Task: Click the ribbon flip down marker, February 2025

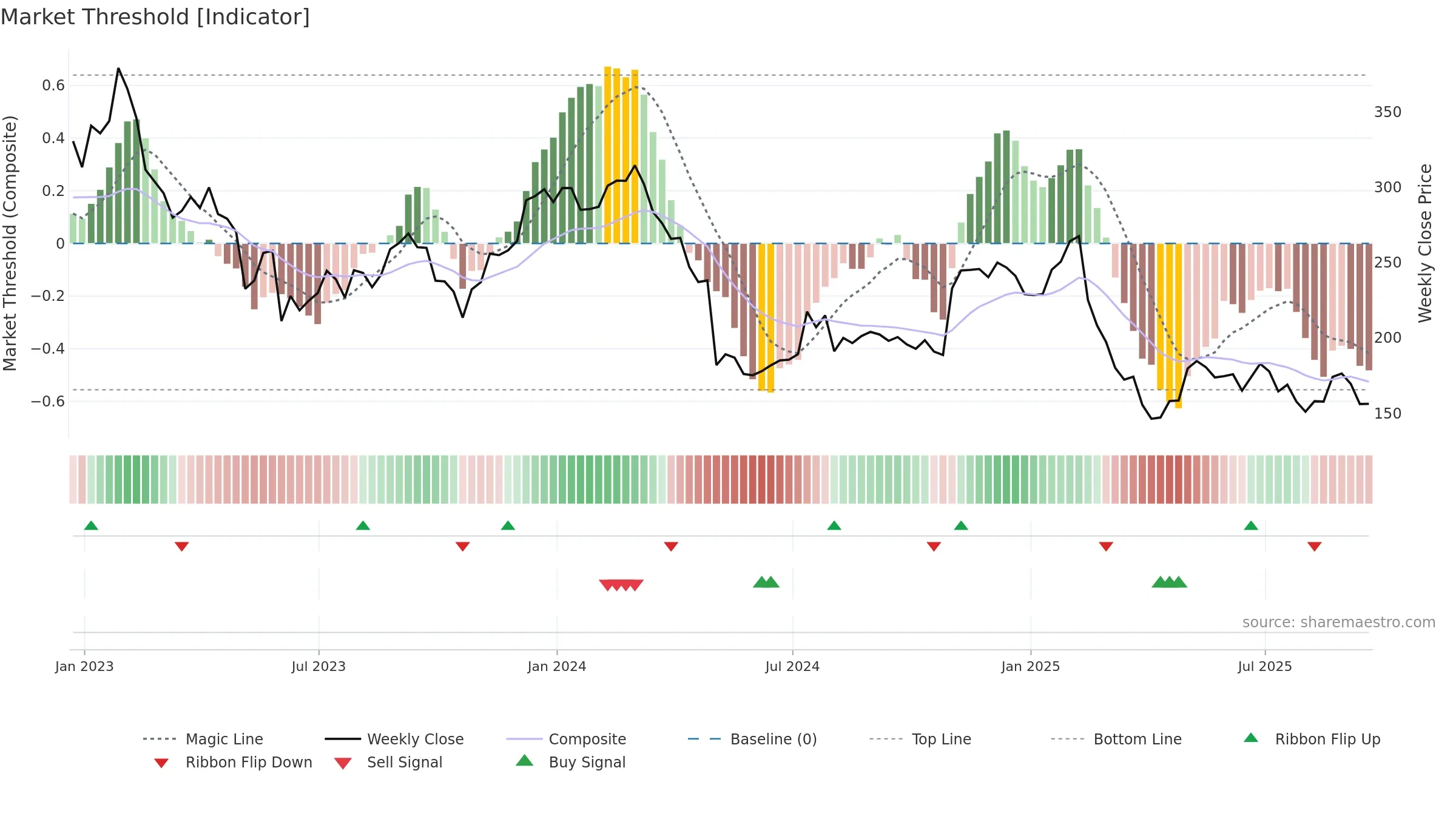Action: pos(1106,547)
